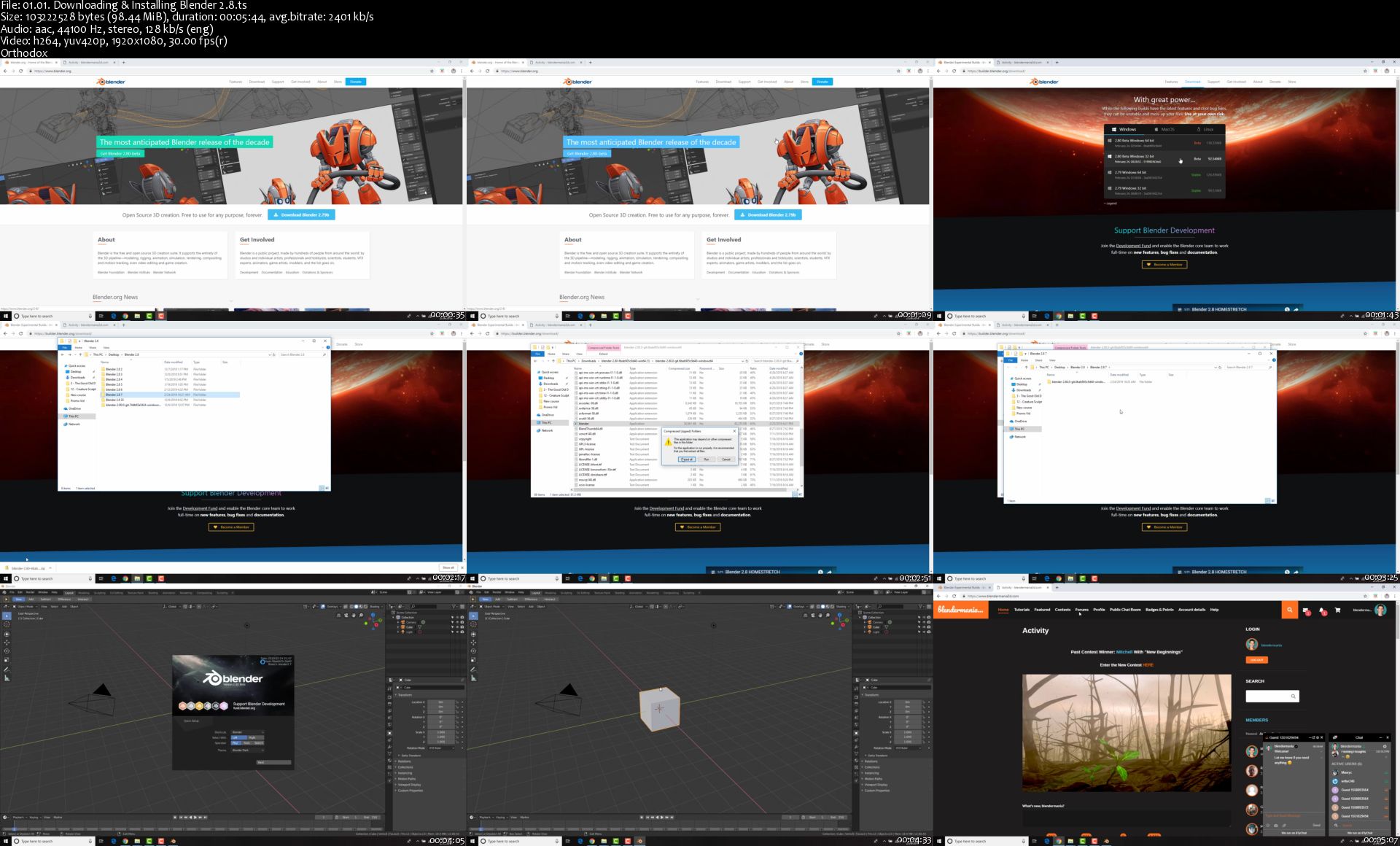Click the orange search icon on Blendermania header
The width and height of the screenshot is (1400, 846).
click(x=1289, y=610)
